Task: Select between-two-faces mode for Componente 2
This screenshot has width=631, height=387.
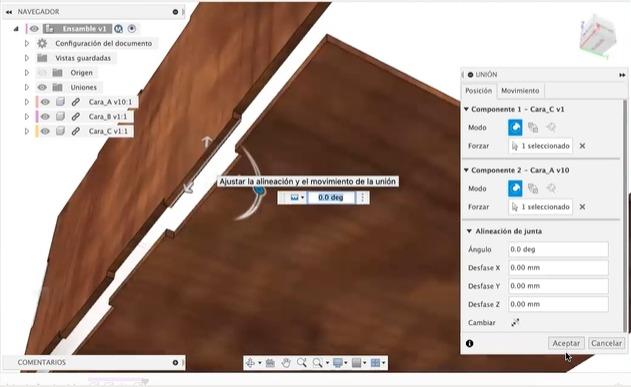Action: (533, 188)
